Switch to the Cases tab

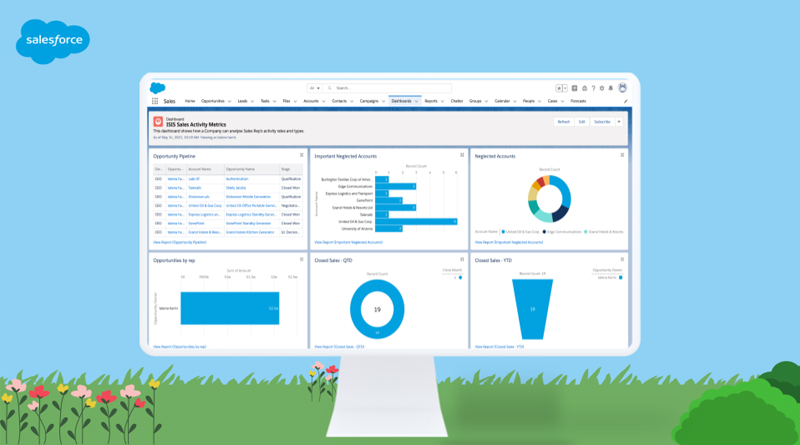(x=553, y=101)
